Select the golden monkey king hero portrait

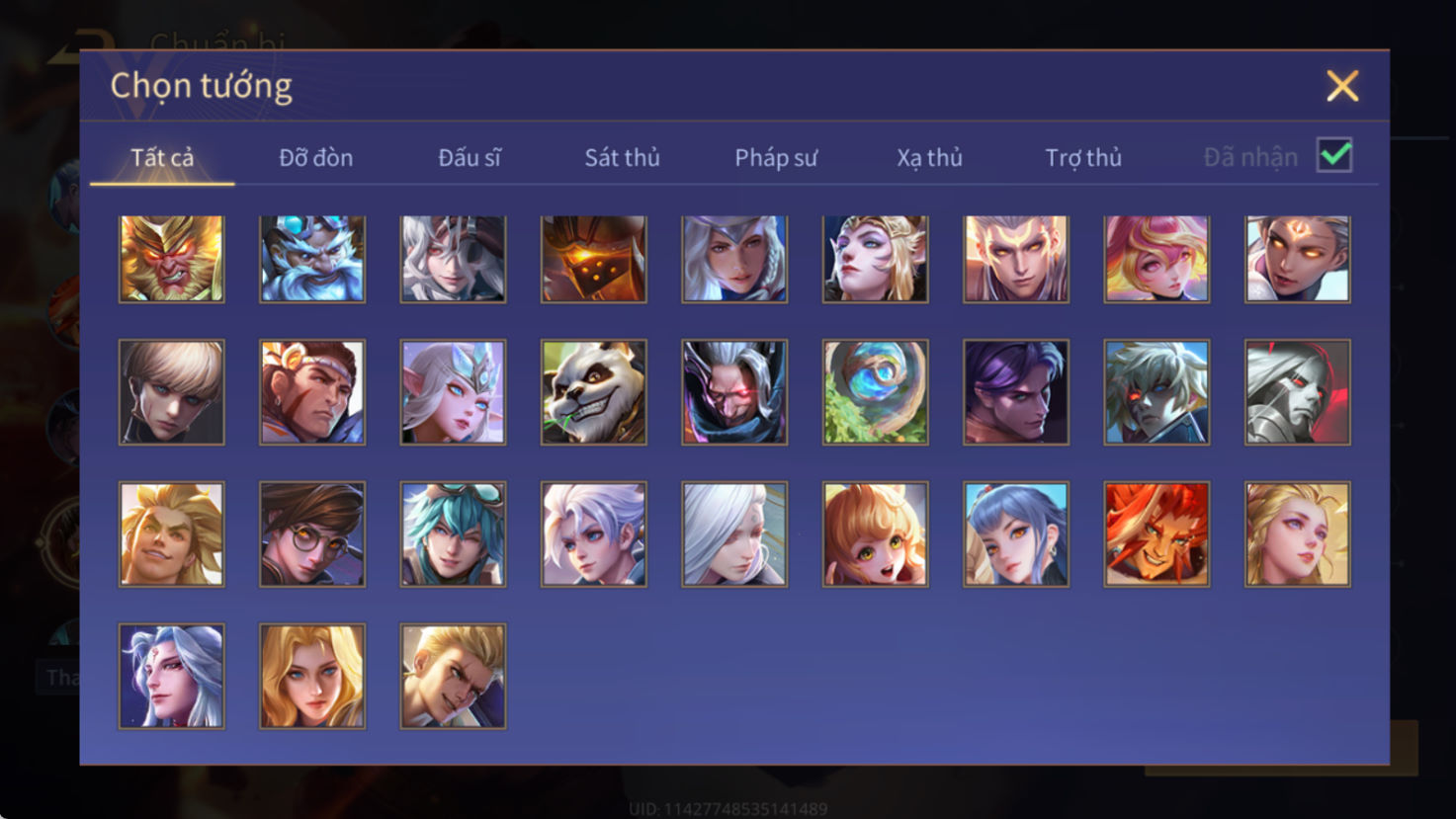click(172, 259)
